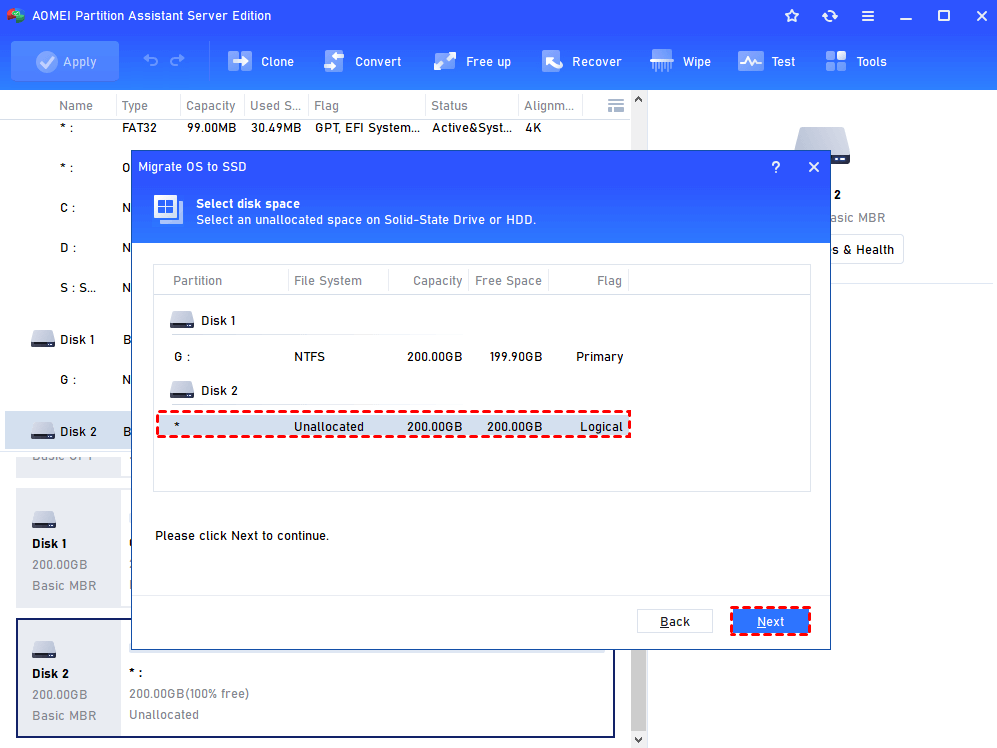Open the Convert menu

click(x=362, y=62)
